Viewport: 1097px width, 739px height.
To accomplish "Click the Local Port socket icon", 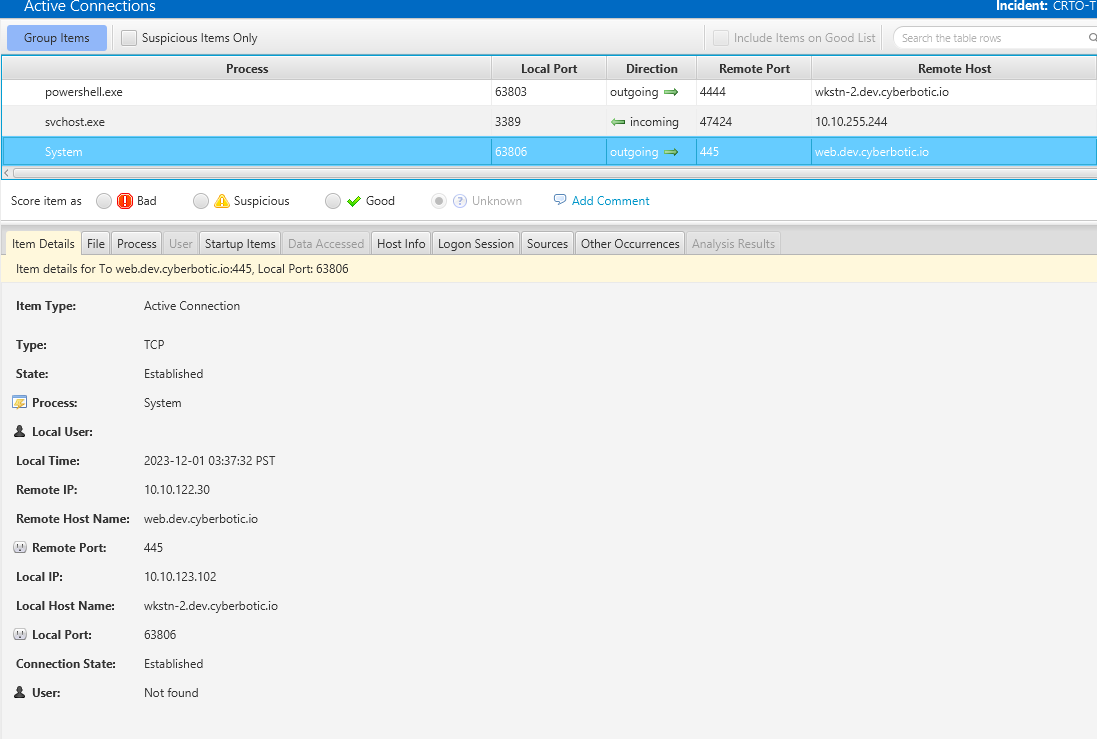I will pos(20,635).
